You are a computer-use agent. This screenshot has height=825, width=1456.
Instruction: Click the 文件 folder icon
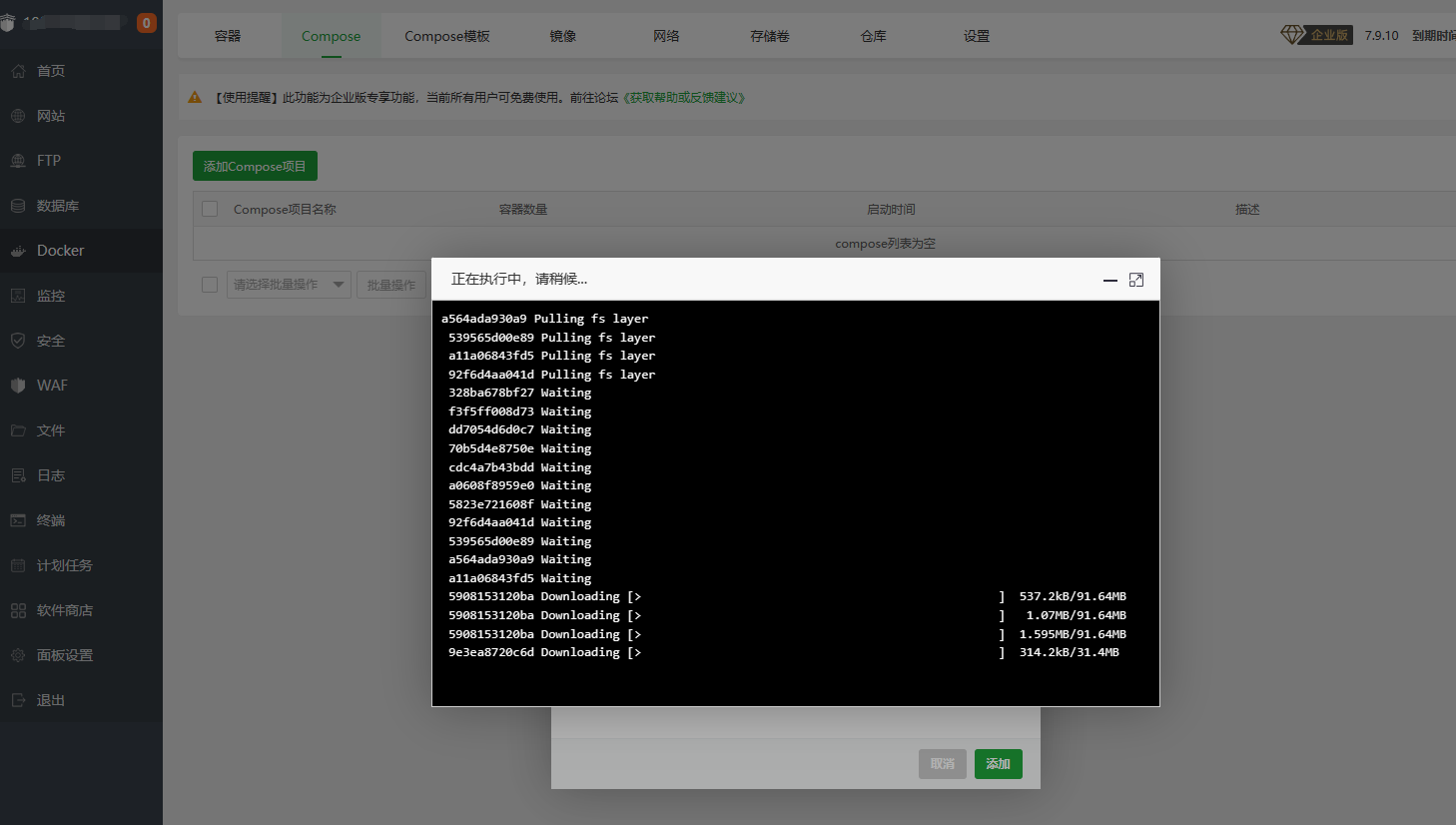click(18, 430)
